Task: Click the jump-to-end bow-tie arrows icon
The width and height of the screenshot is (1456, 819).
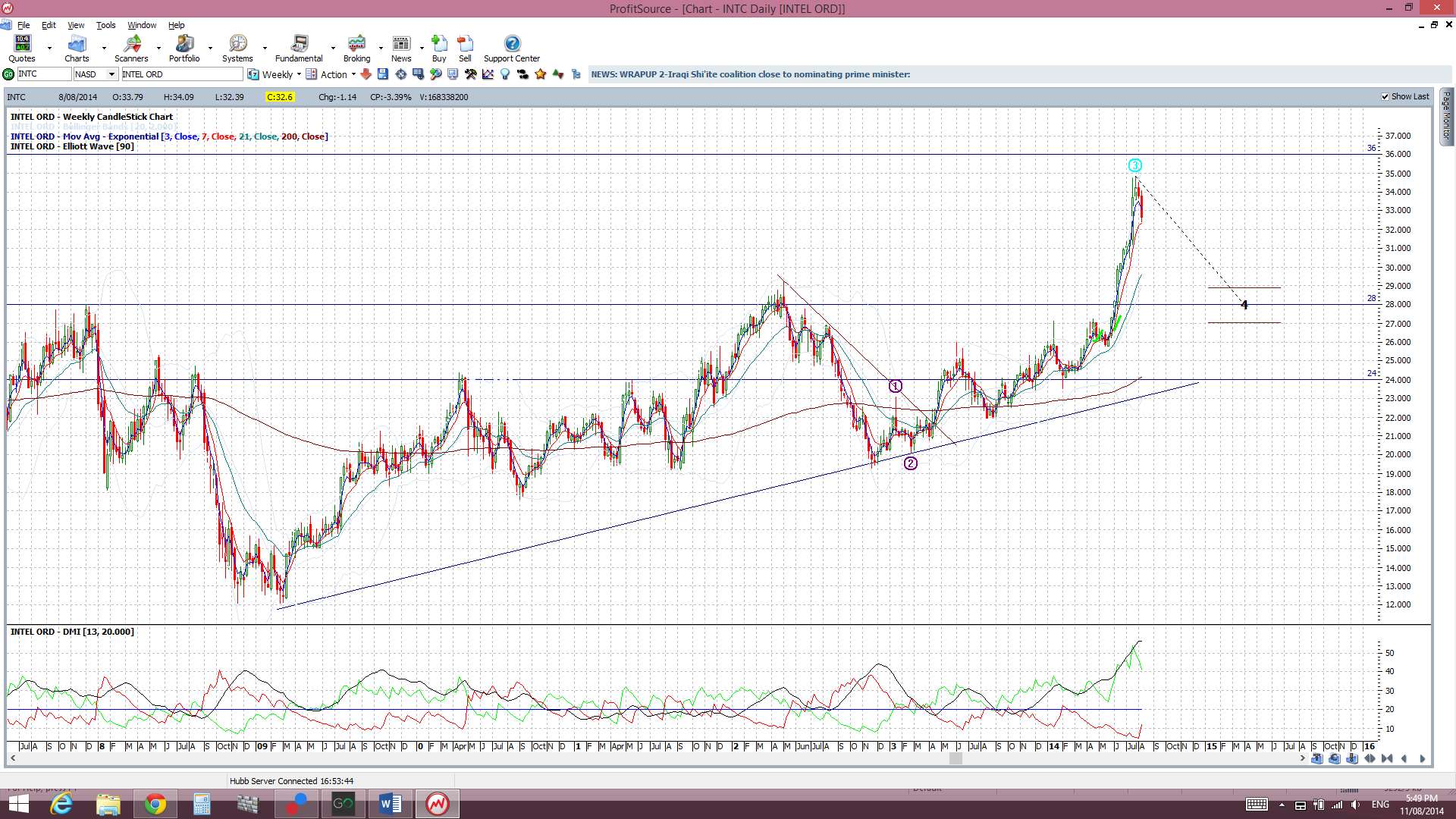Action: click(x=1387, y=758)
